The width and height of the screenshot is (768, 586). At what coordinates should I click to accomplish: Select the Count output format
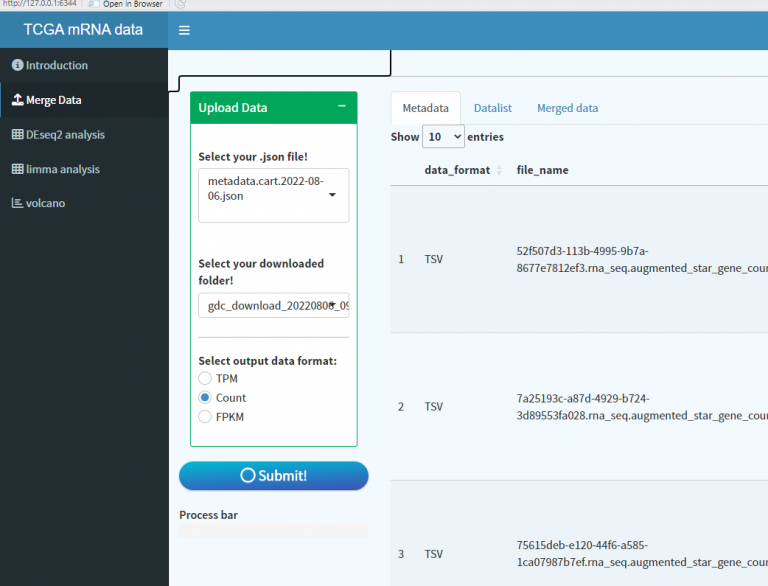(x=205, y=398)
